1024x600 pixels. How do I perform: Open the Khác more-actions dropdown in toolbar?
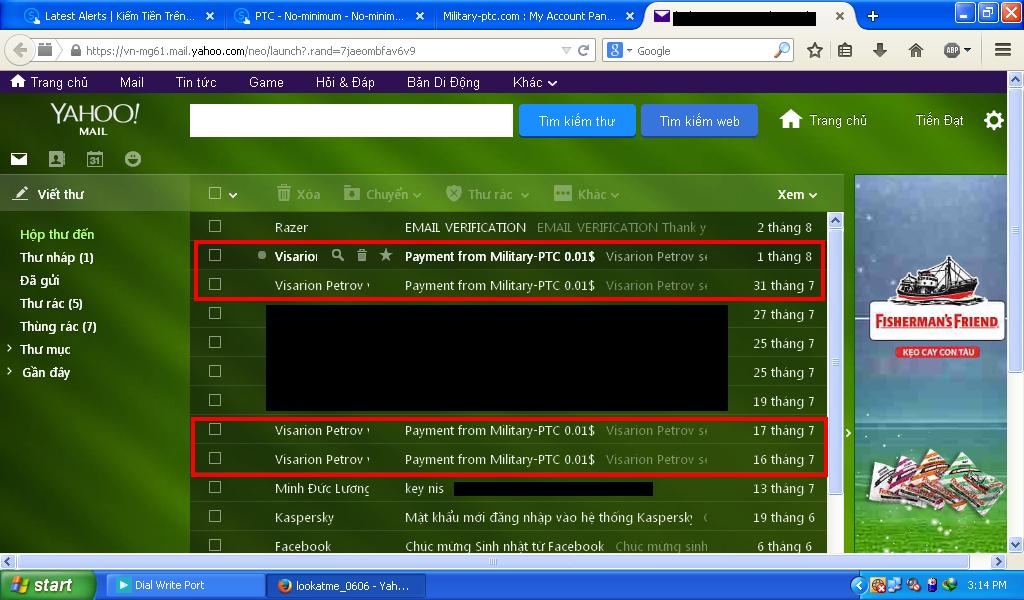point(586,194)
